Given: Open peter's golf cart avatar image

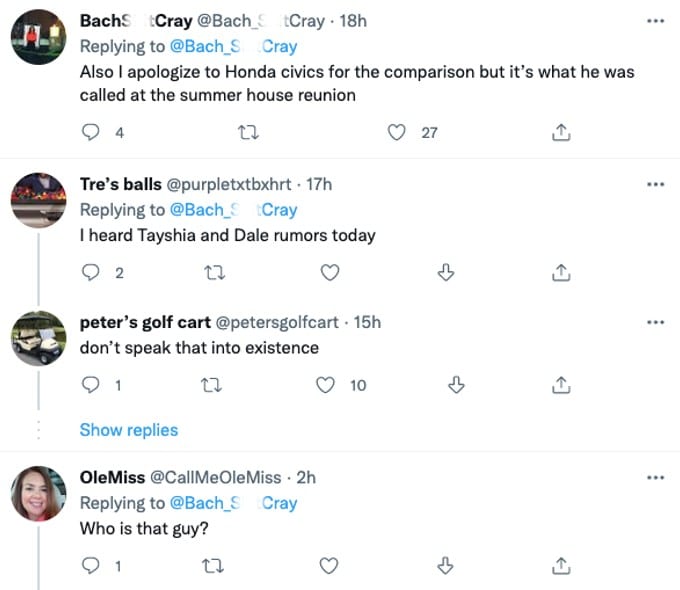Looking at the screenshot, I should click(38, 338).
